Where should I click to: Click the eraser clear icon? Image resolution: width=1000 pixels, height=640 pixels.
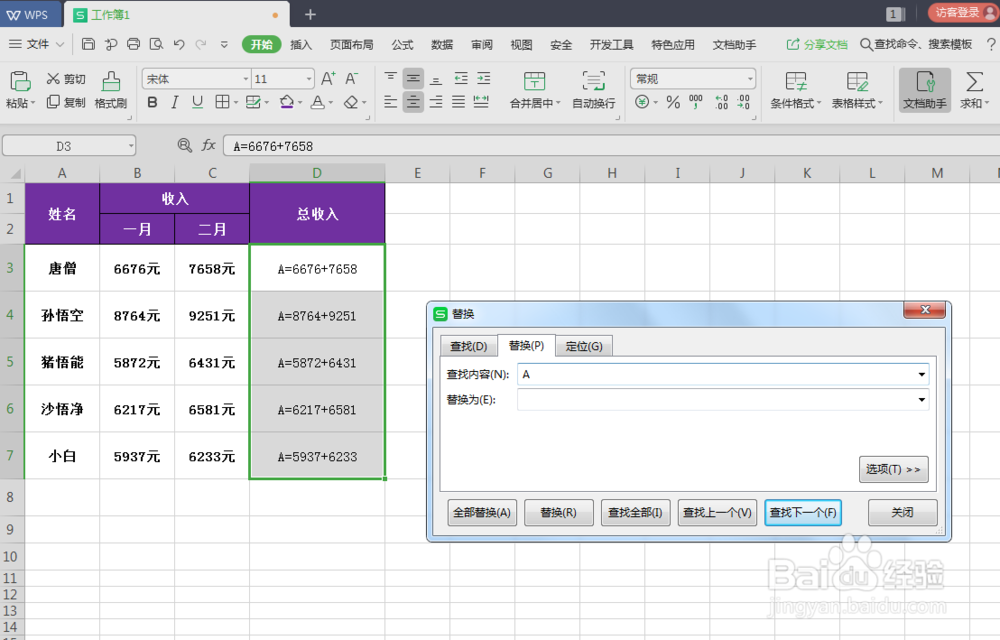tap(351, 102)
